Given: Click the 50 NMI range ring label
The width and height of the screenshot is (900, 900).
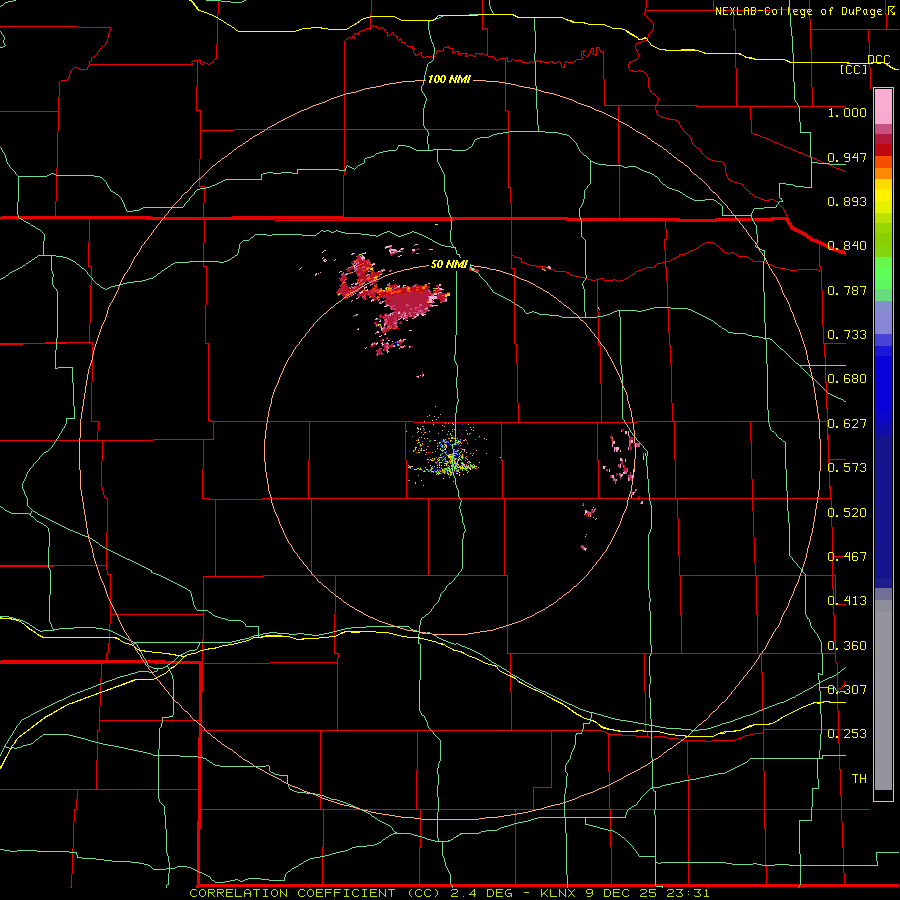Looking at the screenshot, I should coord(449,264).
